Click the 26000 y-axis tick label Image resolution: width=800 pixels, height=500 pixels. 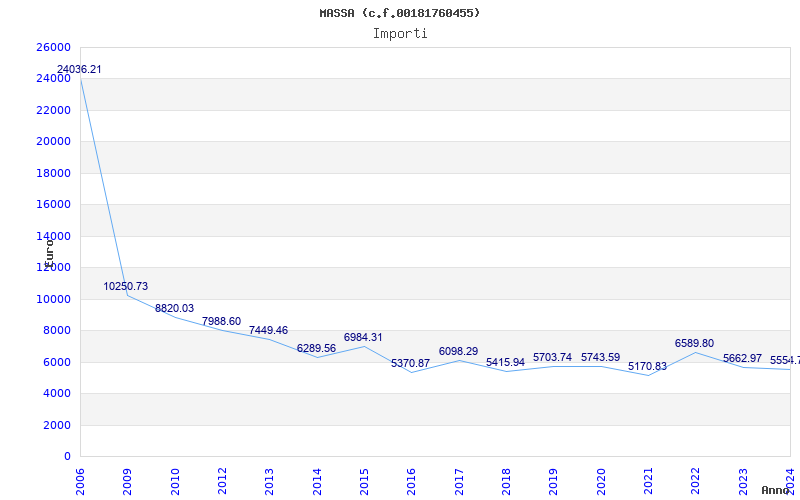point(54,47)
